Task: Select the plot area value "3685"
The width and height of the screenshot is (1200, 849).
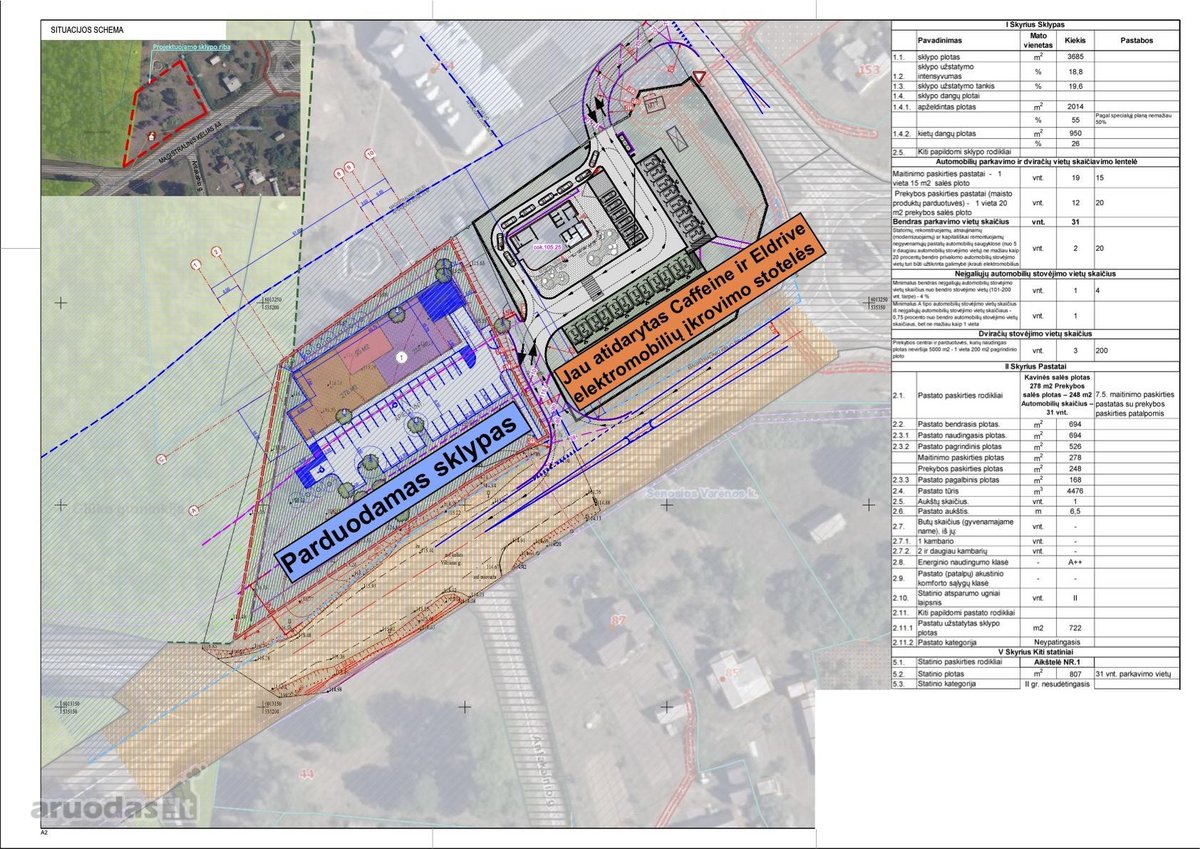Action: [1075, 59]
